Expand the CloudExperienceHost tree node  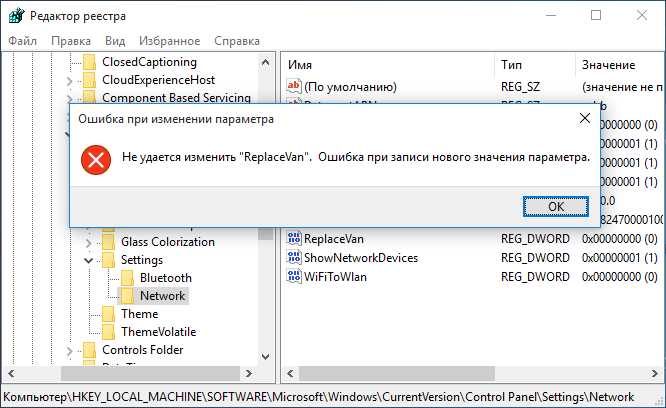coord(70,81)
